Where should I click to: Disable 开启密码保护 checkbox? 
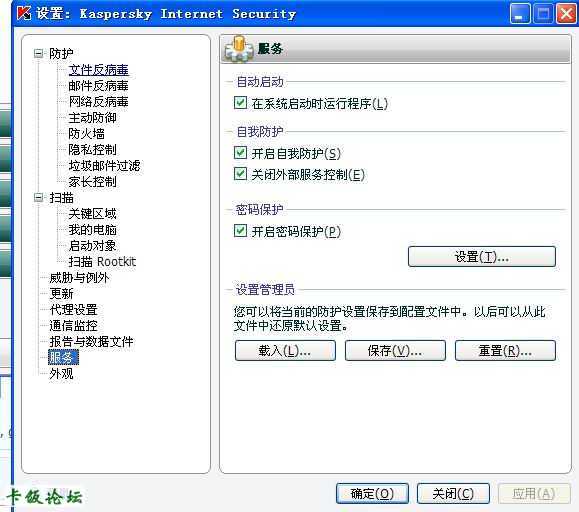[x=240, y=231]
